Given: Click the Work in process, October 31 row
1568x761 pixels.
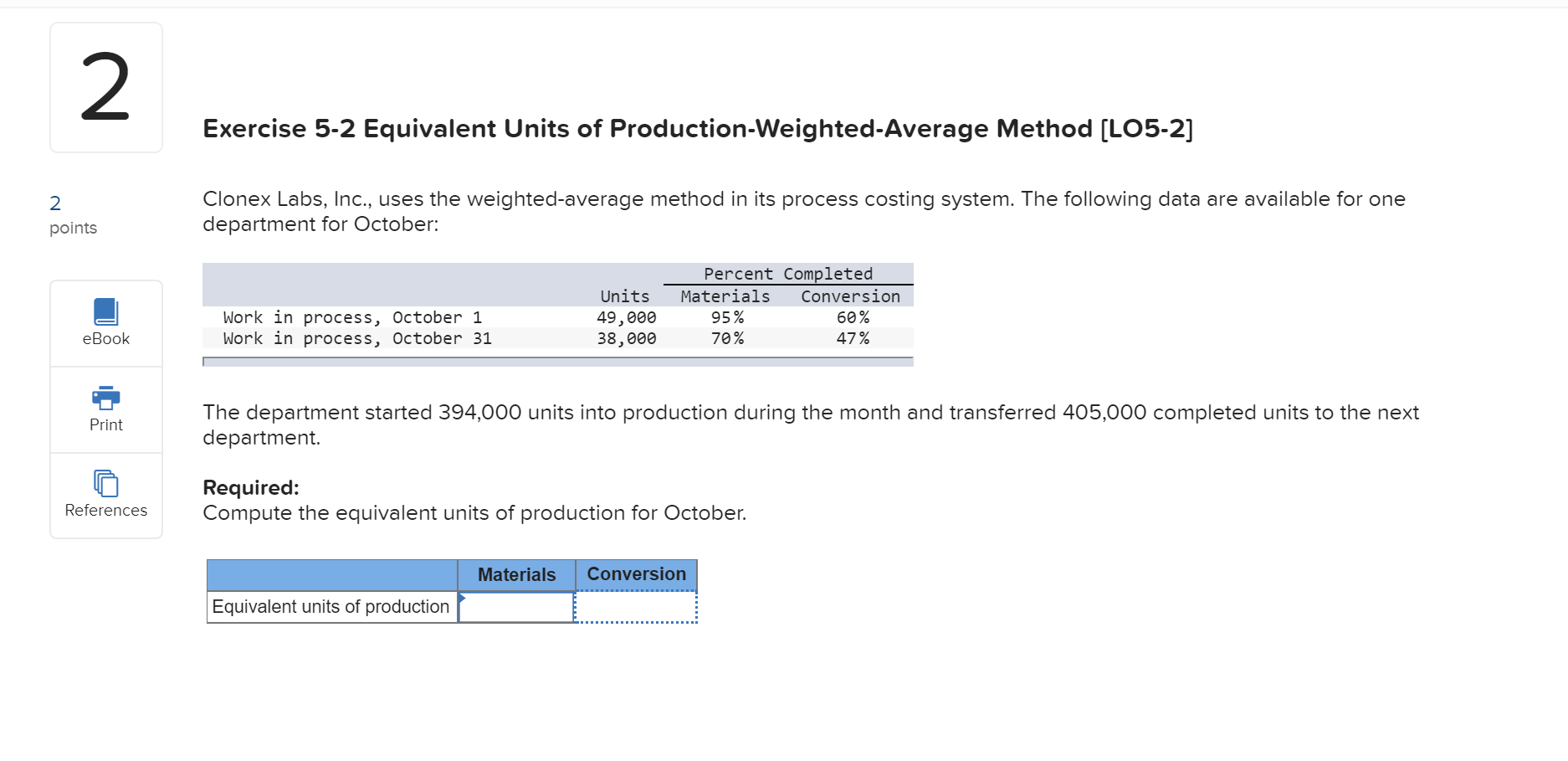Looking at the screenshot, I should pyautogui.click(x=357, y=338).
